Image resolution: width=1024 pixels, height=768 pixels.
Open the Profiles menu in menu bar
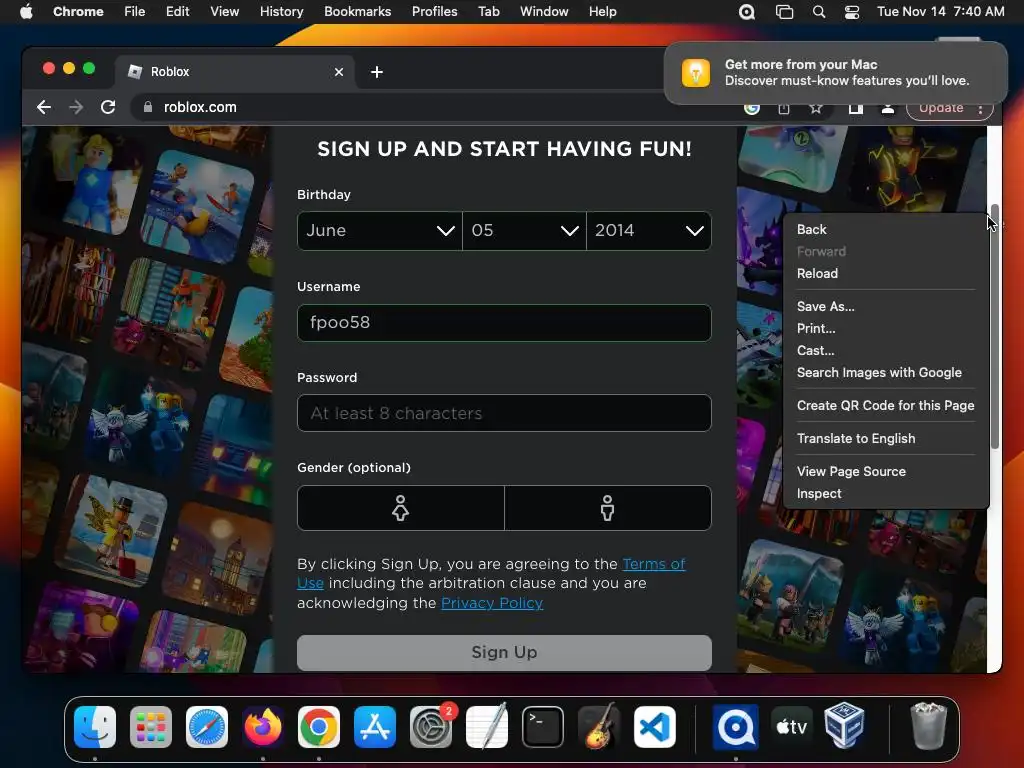[x=434, y=12]
